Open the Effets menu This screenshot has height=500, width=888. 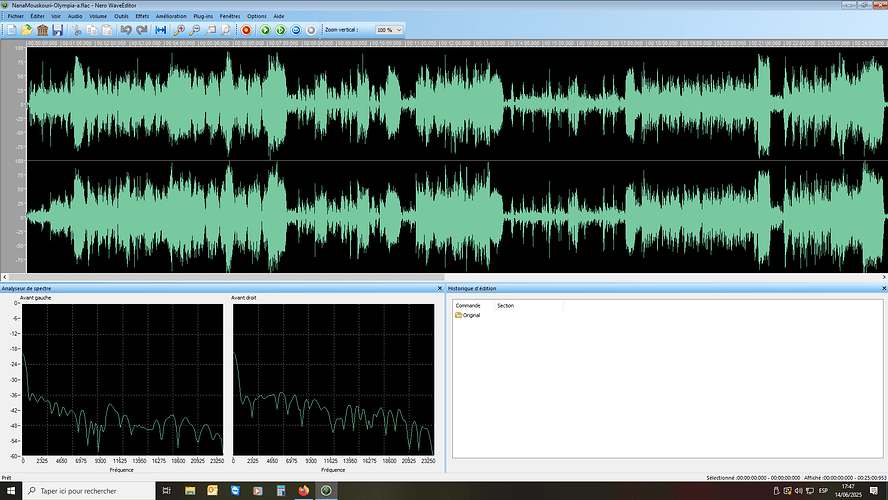142,16
